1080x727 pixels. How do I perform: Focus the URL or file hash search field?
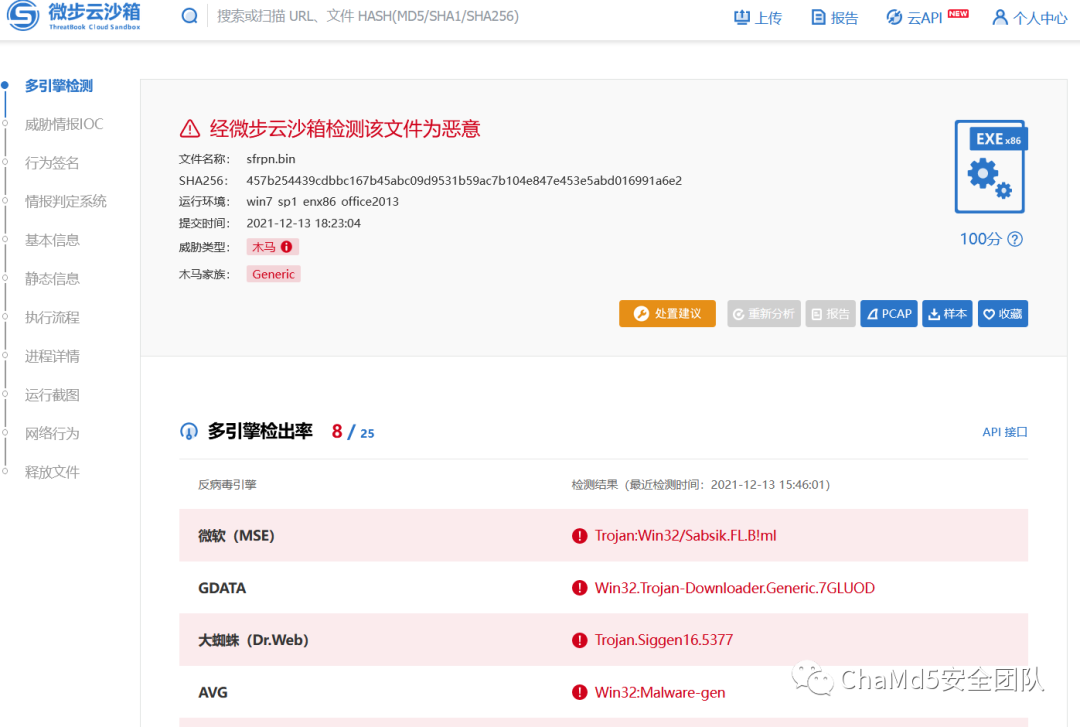coord(368,16)
